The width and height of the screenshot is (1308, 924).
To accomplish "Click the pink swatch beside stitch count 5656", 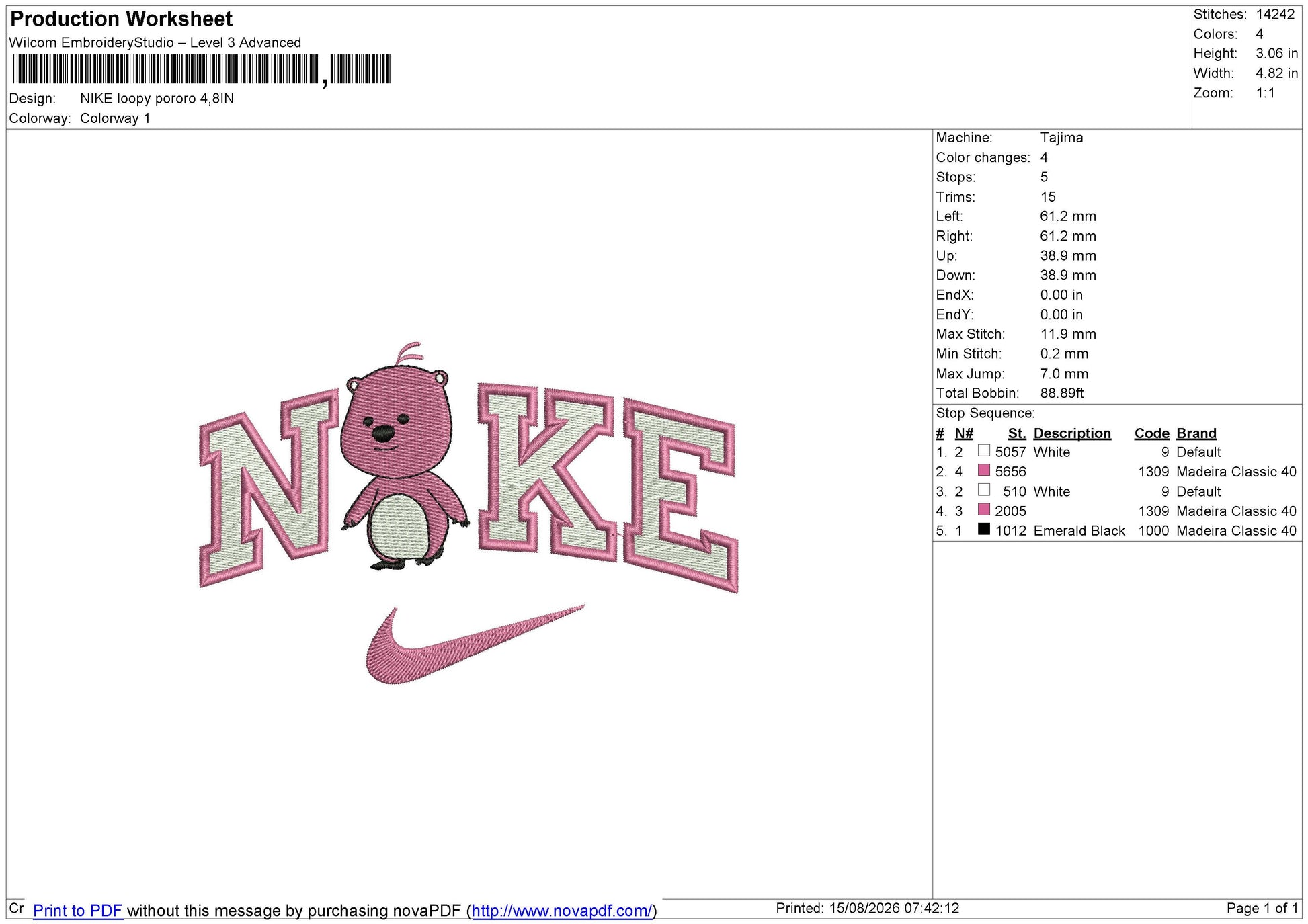I will pos(984,470).
